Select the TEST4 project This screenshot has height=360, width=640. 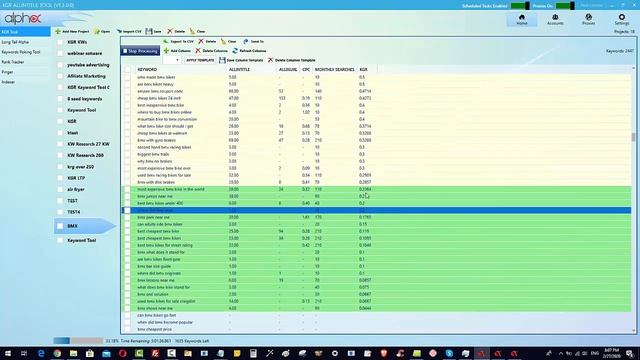73,212
